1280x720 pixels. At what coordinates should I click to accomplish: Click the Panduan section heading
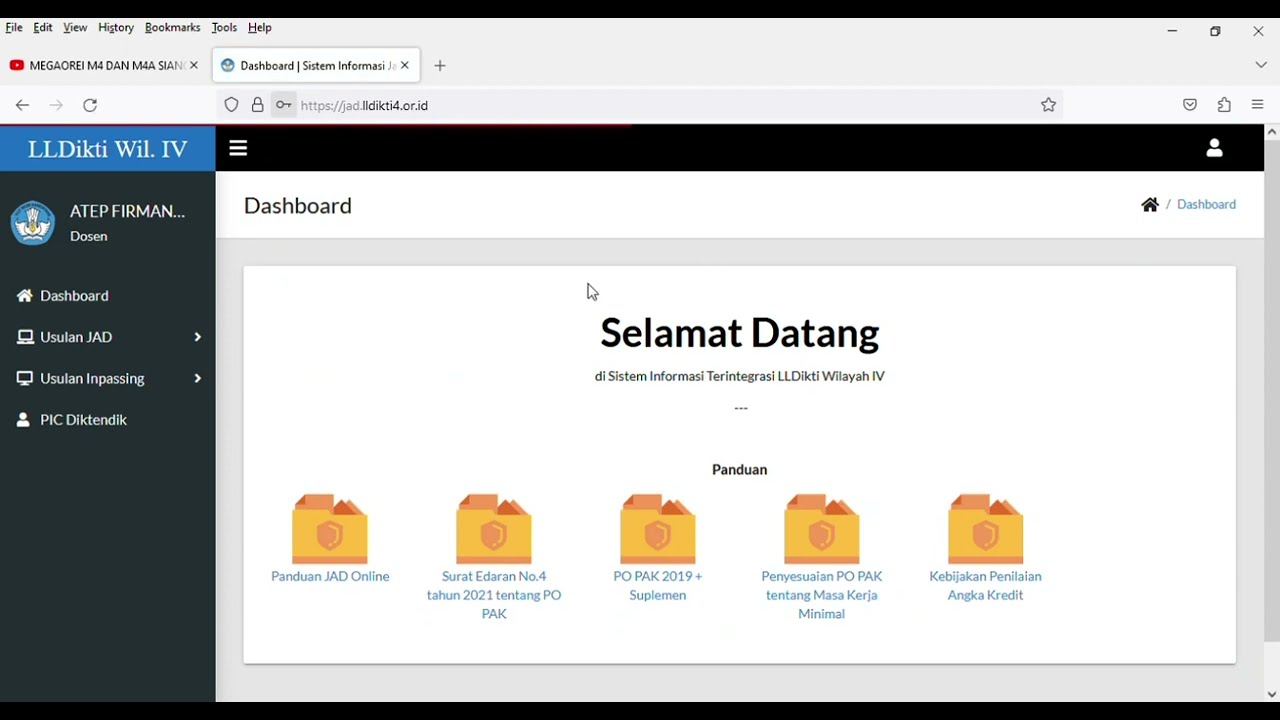(740, 469)
